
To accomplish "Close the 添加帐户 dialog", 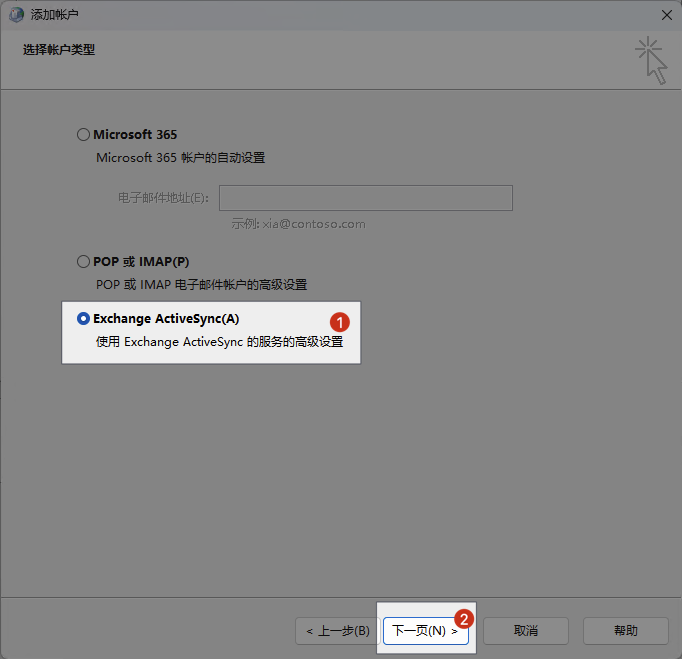I will pyautogui.click(x=666, y=15).
